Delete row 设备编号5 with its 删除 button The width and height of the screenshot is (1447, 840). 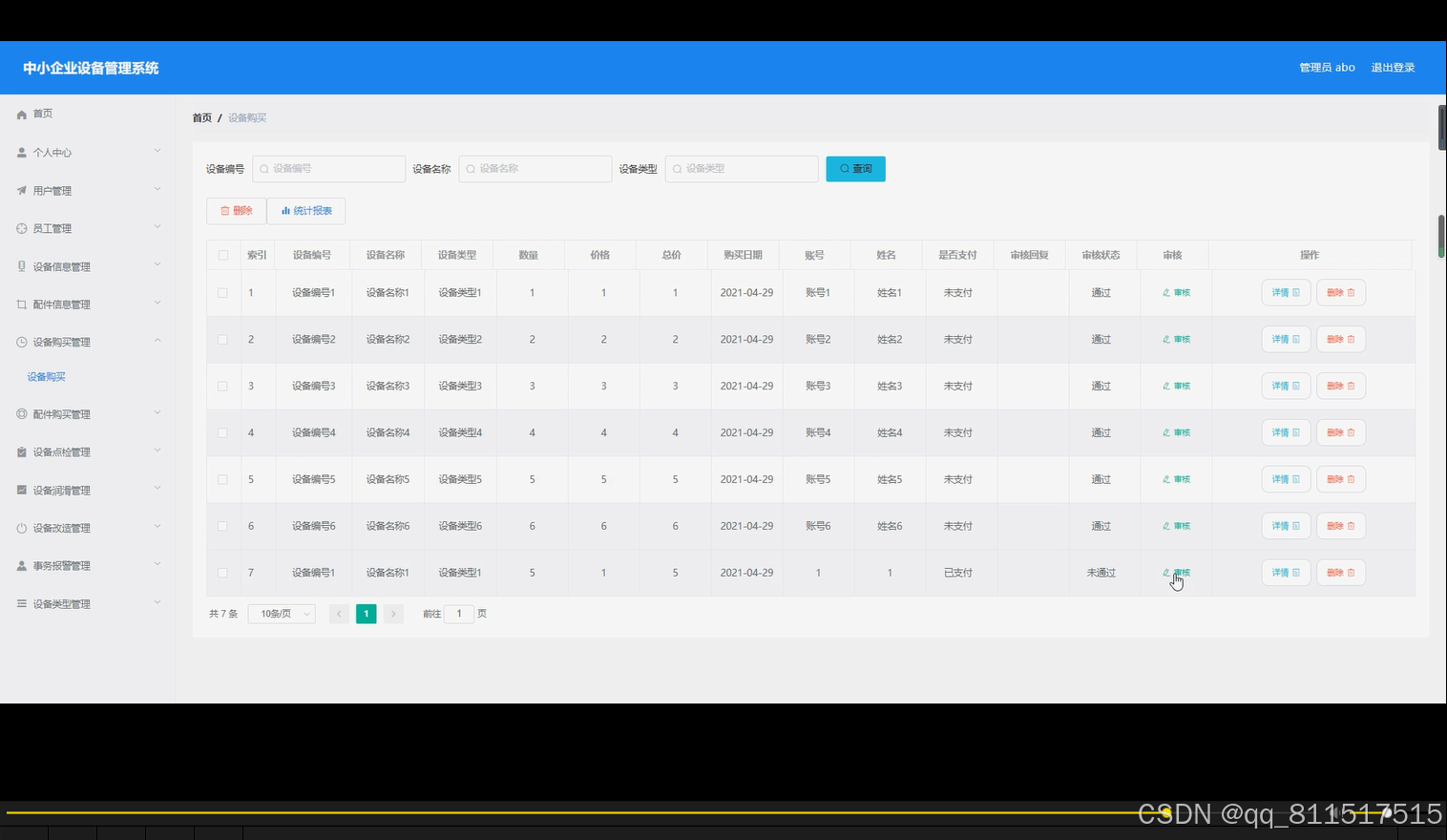coord(1341,479)
